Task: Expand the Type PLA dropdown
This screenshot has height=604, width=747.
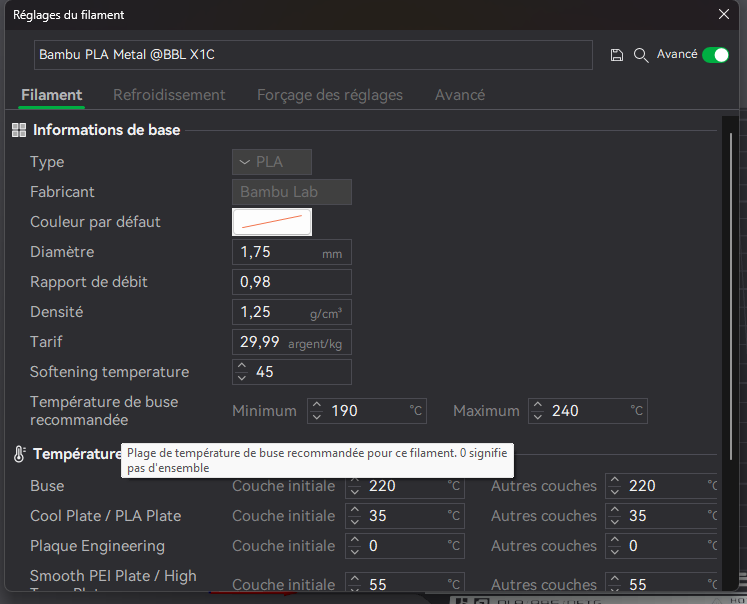Action: pyautogui.click(x=272, y=162)
